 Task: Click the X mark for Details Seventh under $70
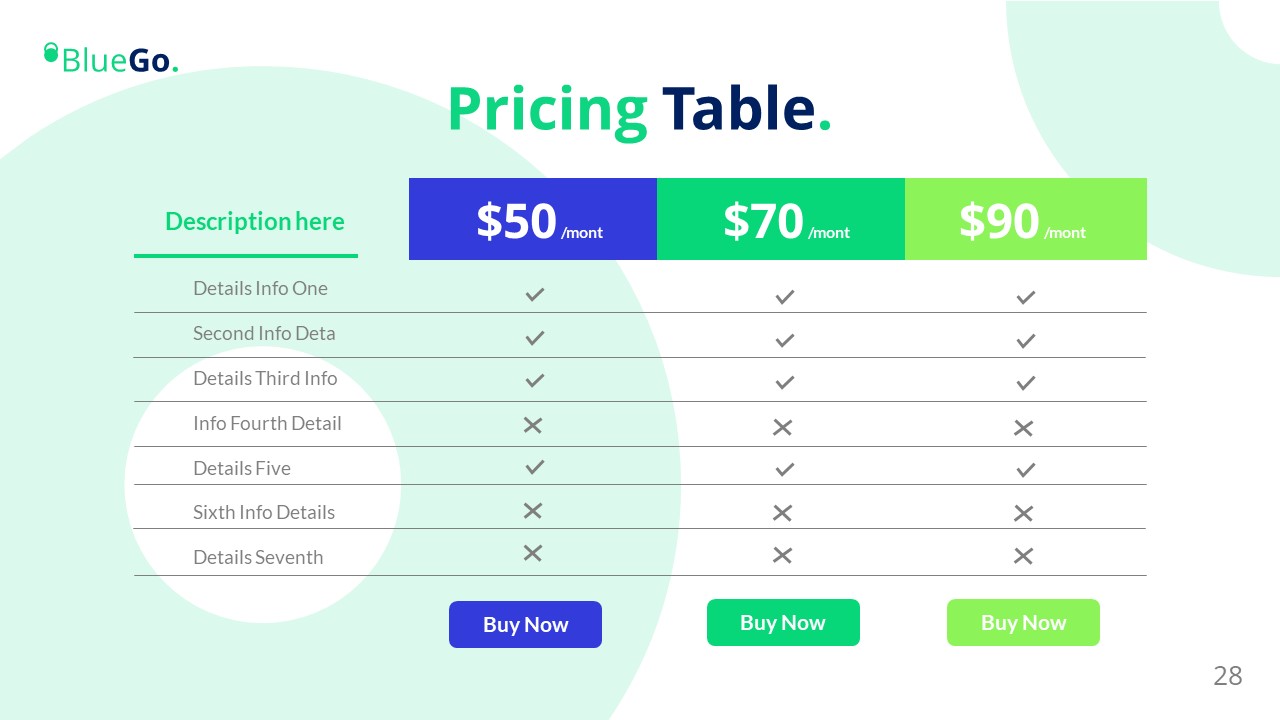(x=782, y=555)
